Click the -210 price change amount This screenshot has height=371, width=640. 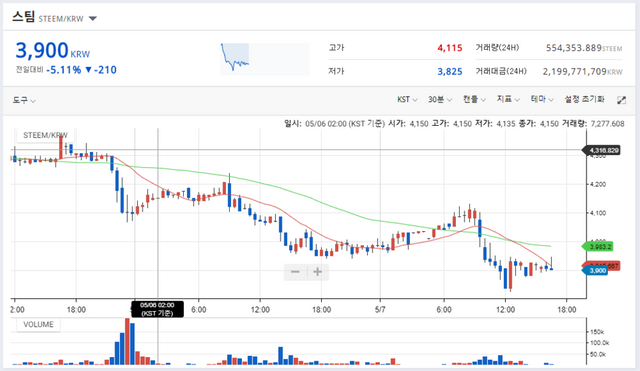tap(105, 70)
